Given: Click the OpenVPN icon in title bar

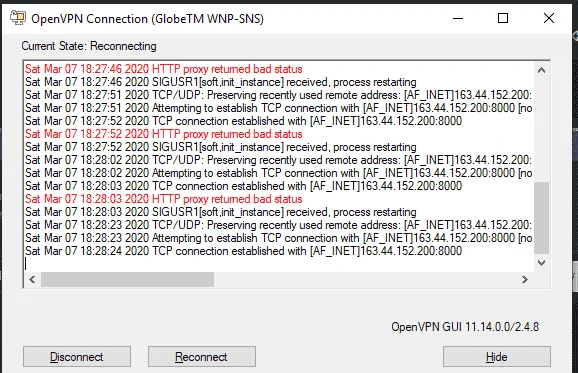Looking at the screenshot, I should 18,18.
